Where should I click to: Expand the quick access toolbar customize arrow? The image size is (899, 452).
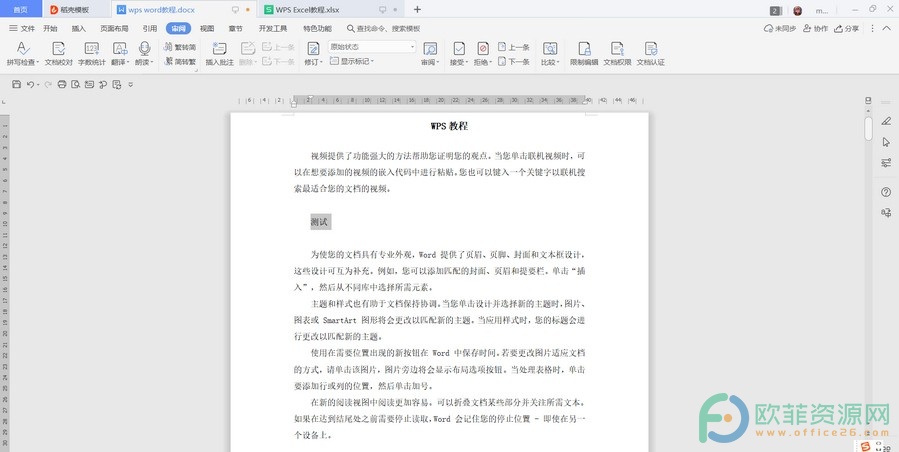coord(131,84)
